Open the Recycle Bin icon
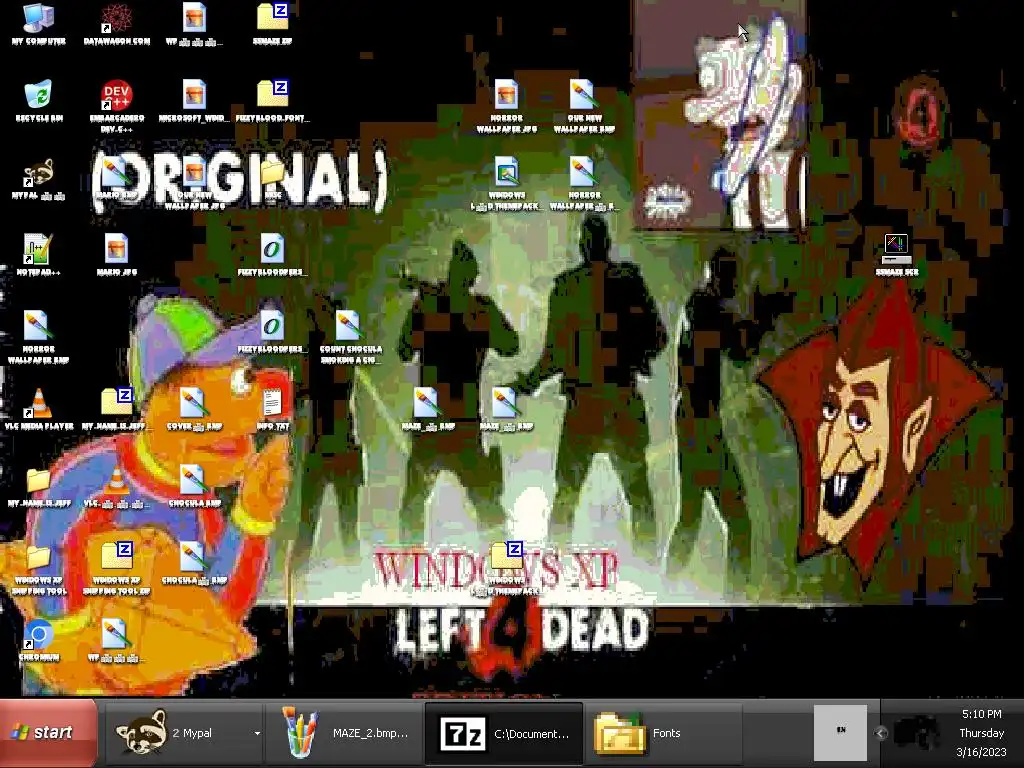This screenshot has width=1024, height=768. [39, 101]
